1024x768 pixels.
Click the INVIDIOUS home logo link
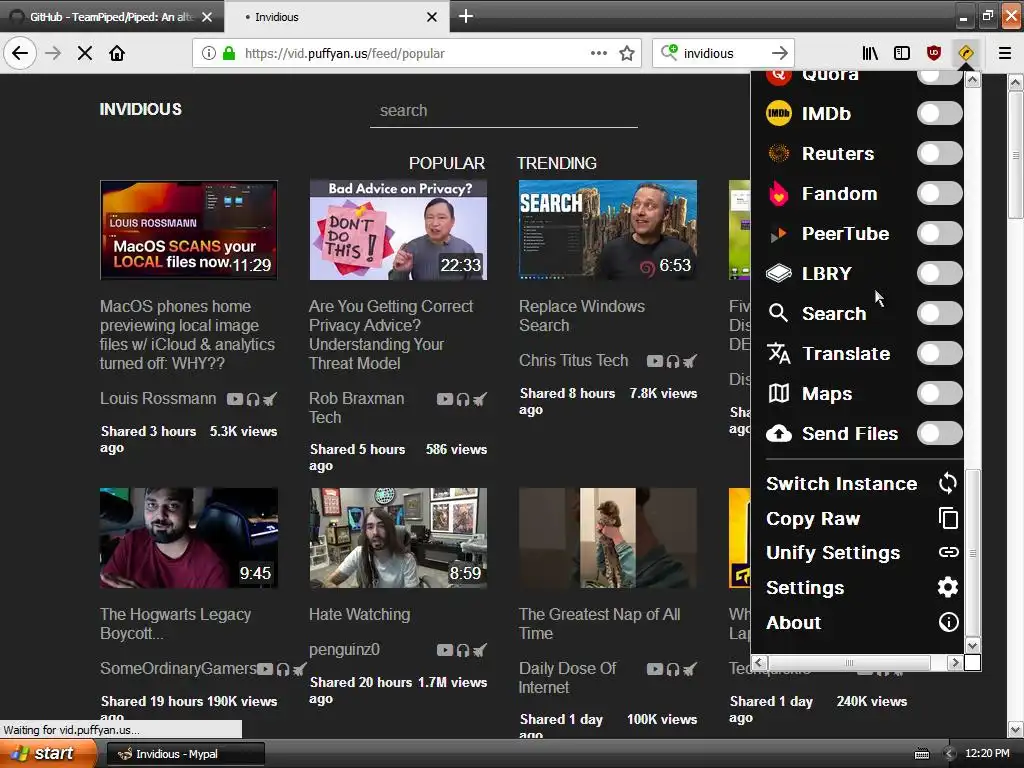140,109
